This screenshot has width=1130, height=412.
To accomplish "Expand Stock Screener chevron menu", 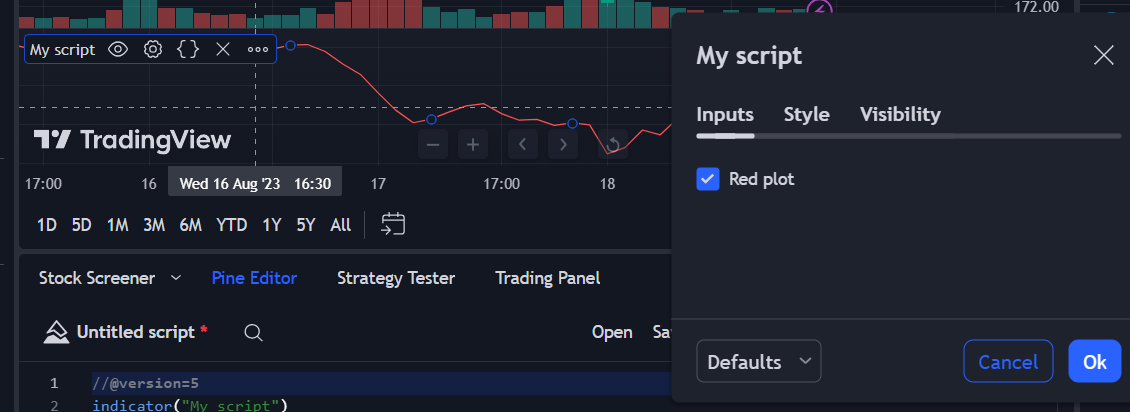I will coord(177,278).
